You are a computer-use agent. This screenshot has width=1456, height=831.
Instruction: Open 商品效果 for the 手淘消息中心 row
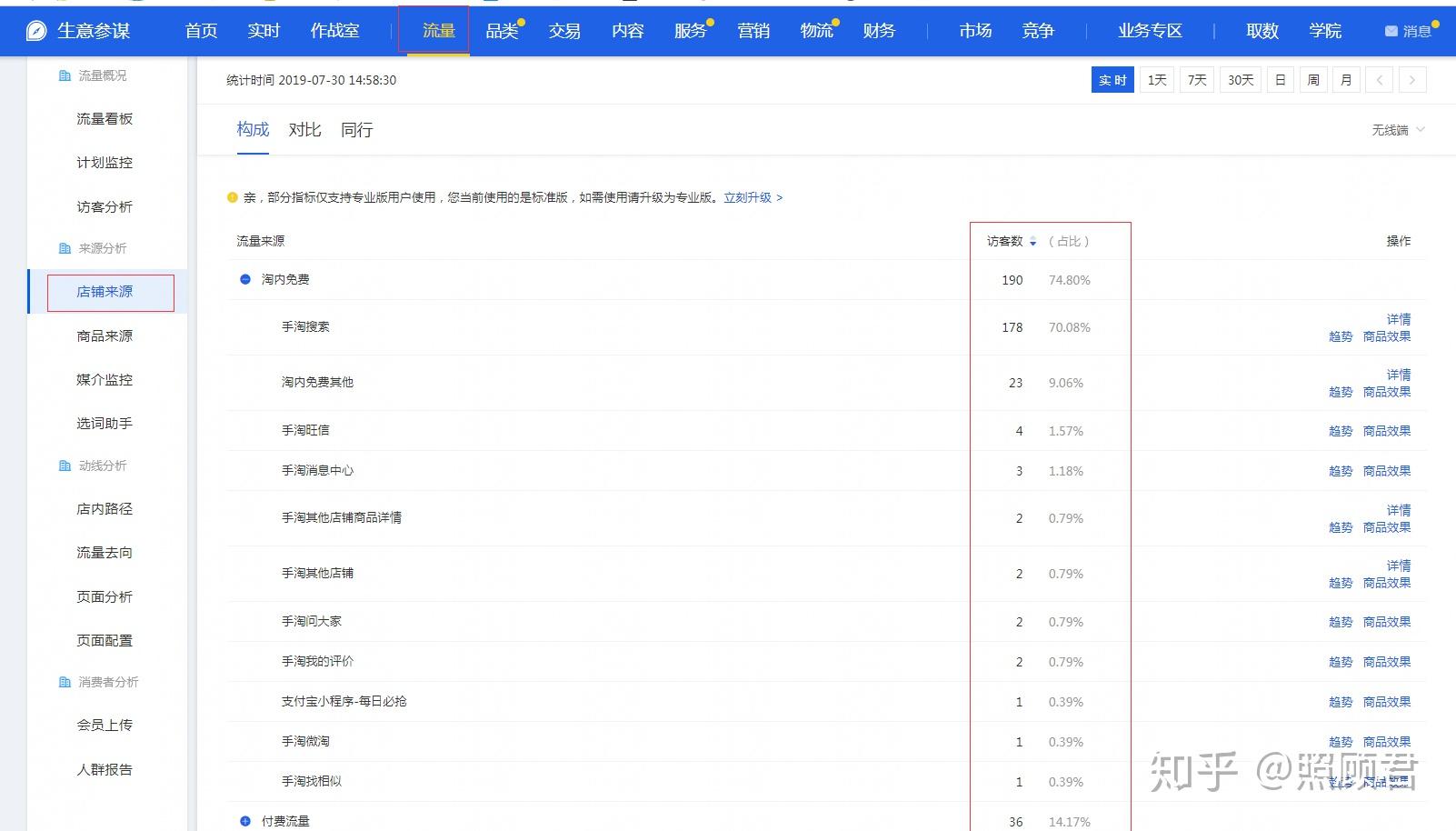[1387, 471]
